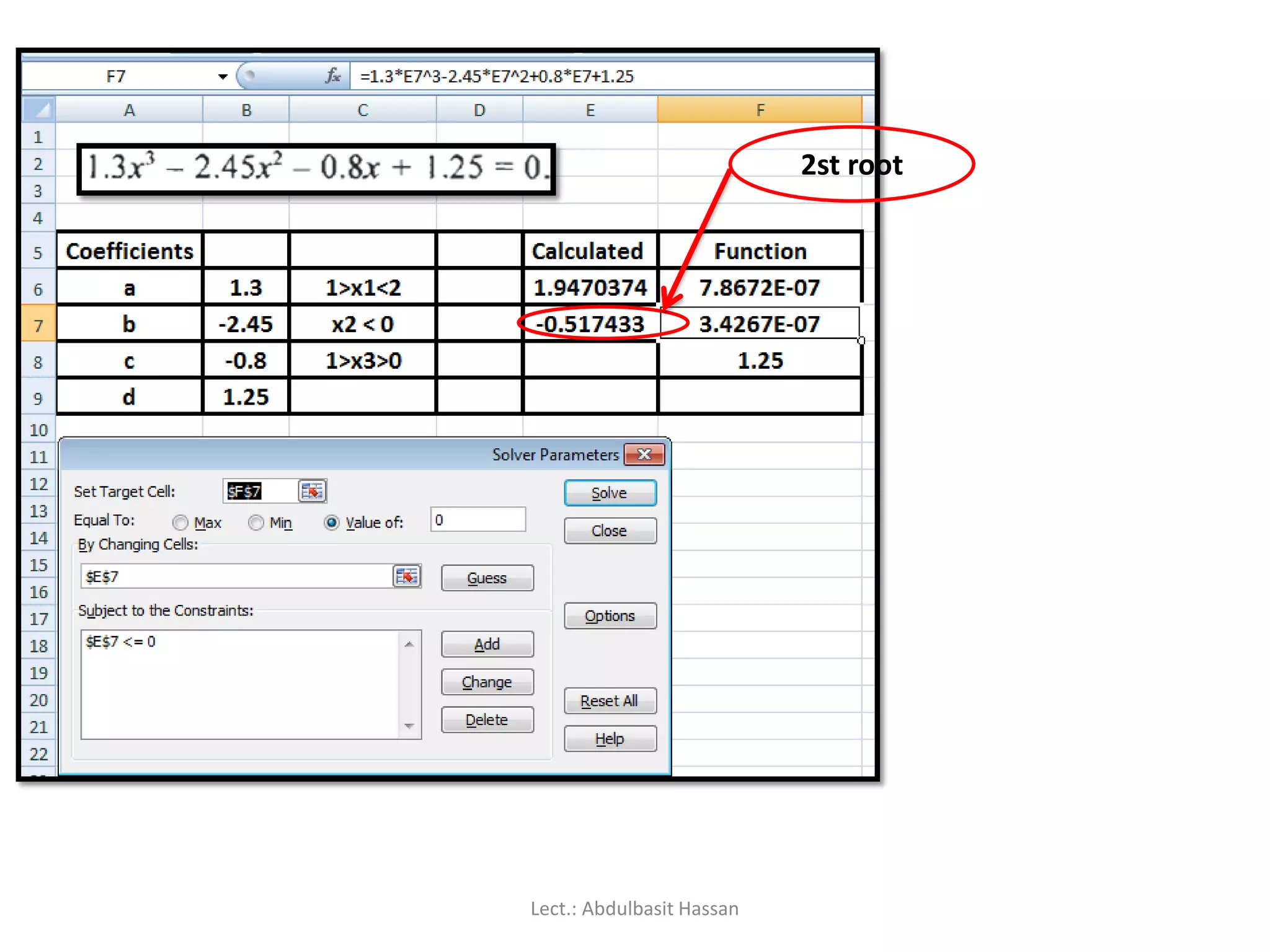Select the Max radio button
Screen dimensions: 1270x952
point(180,522)
